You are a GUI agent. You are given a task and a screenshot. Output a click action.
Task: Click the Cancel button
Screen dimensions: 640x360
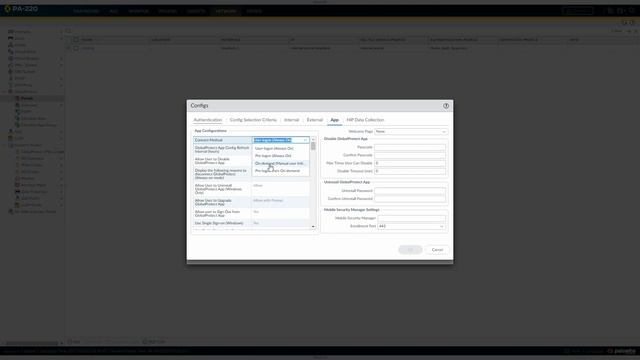[x=437, y=250]
